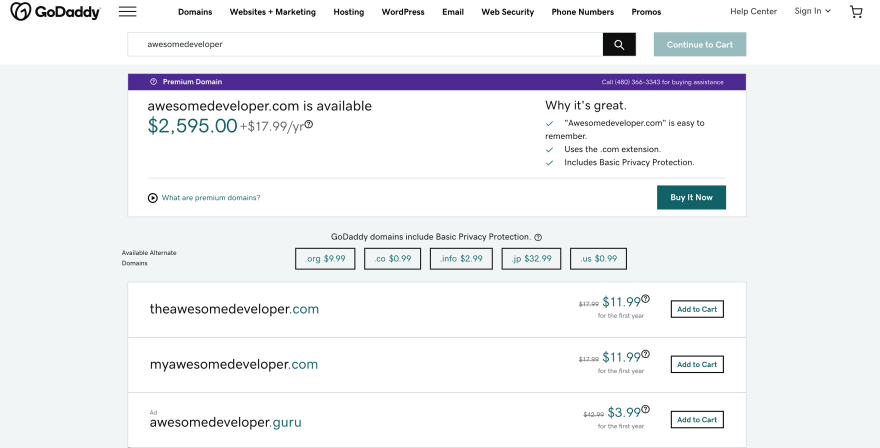Add myawesomedeveloper.com to cart

coord(697,364)
